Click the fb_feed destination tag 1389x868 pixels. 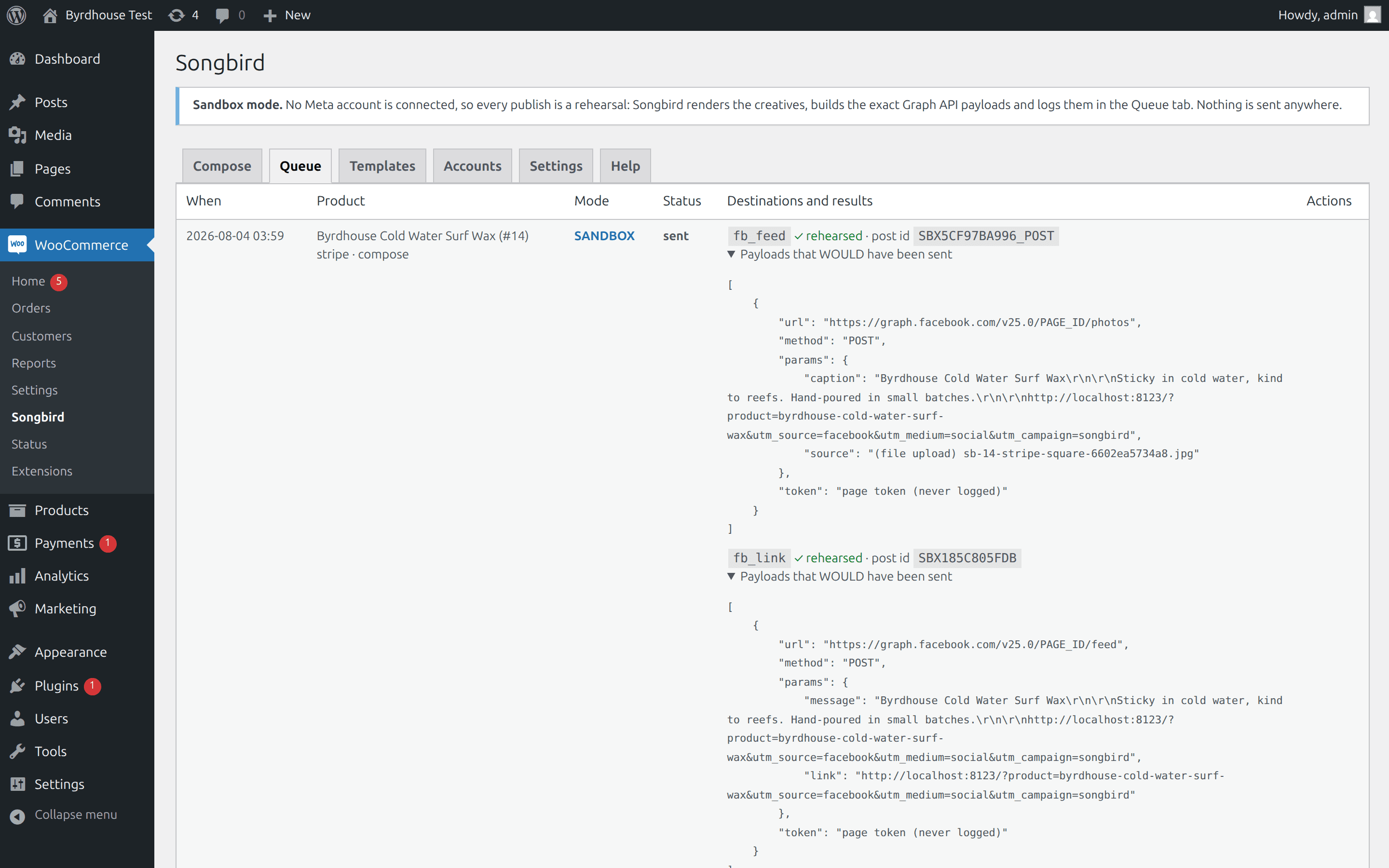[759, 236]
